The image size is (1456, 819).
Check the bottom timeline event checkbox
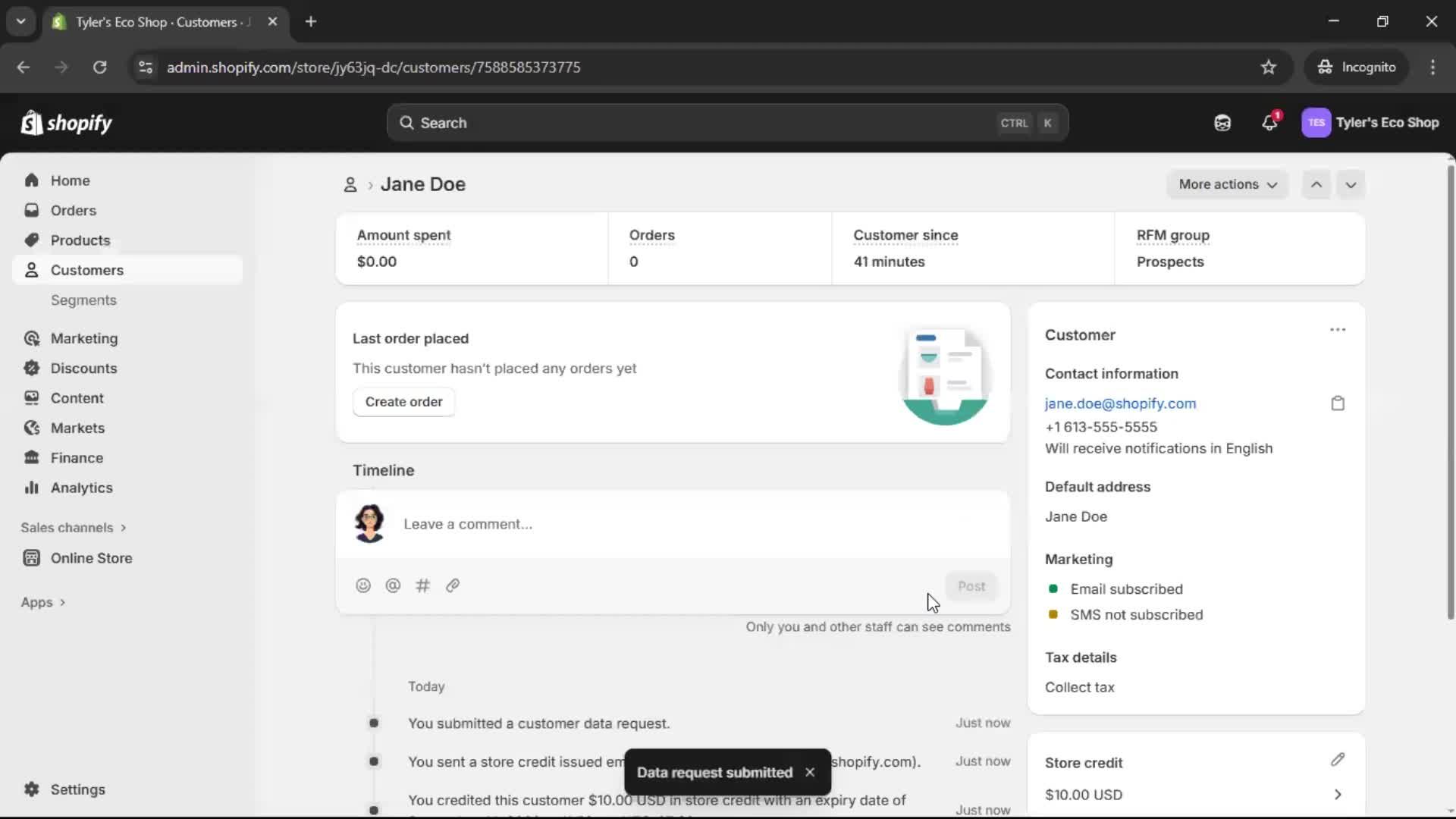tap(374, 808)
